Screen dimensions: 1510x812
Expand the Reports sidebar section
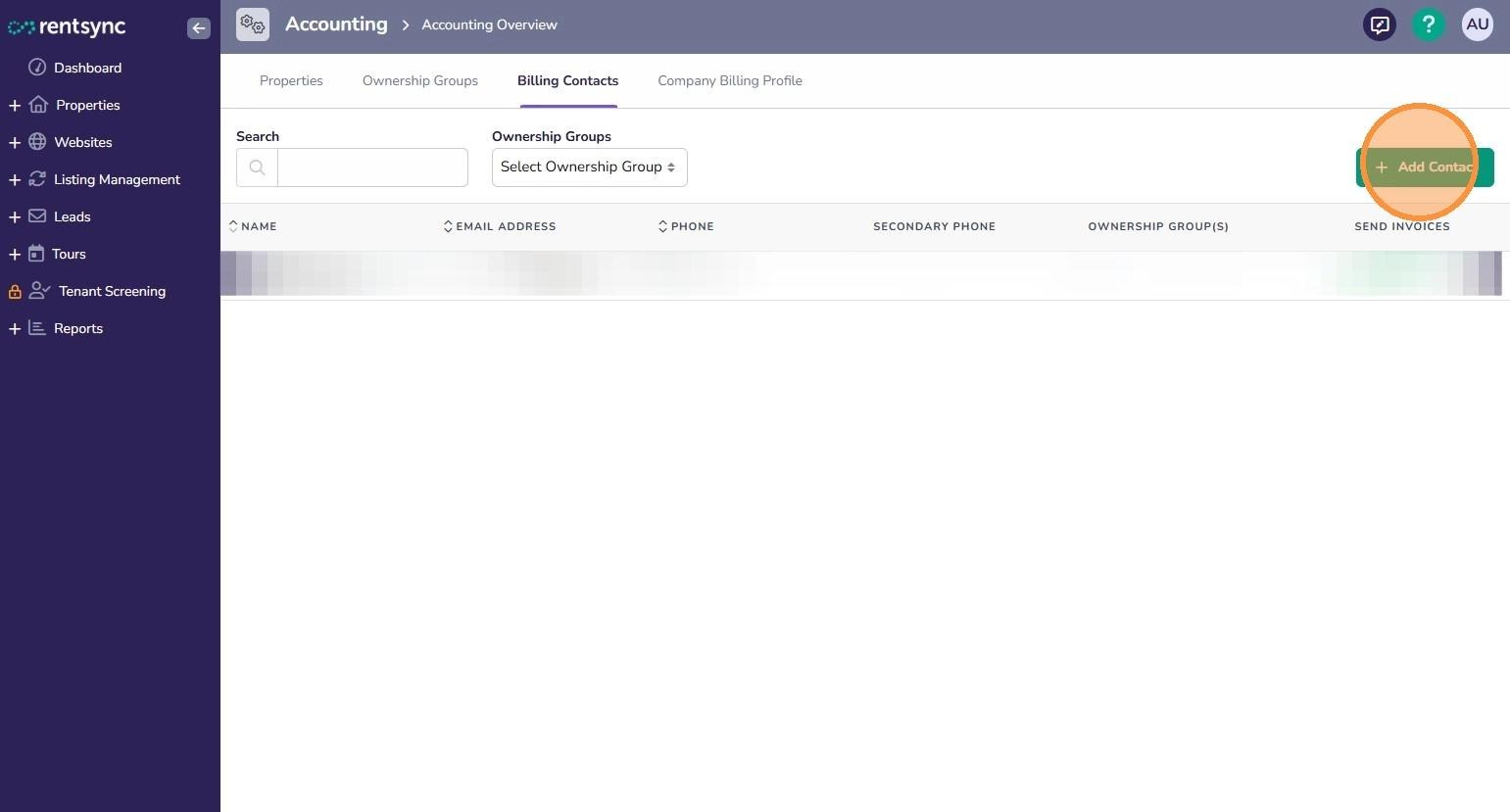pos(15,328)
